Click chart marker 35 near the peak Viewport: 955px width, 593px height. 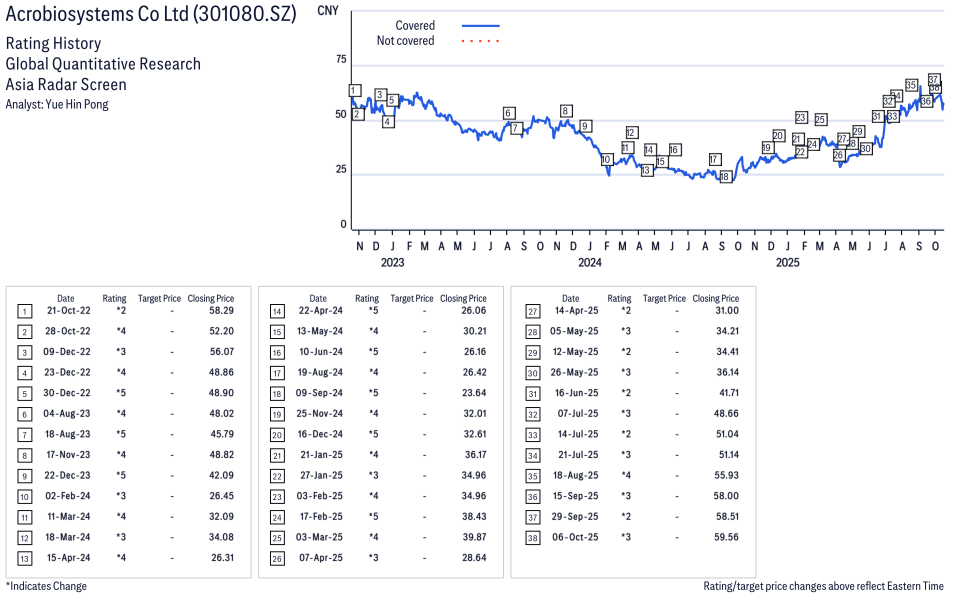(x=911, y=85)
